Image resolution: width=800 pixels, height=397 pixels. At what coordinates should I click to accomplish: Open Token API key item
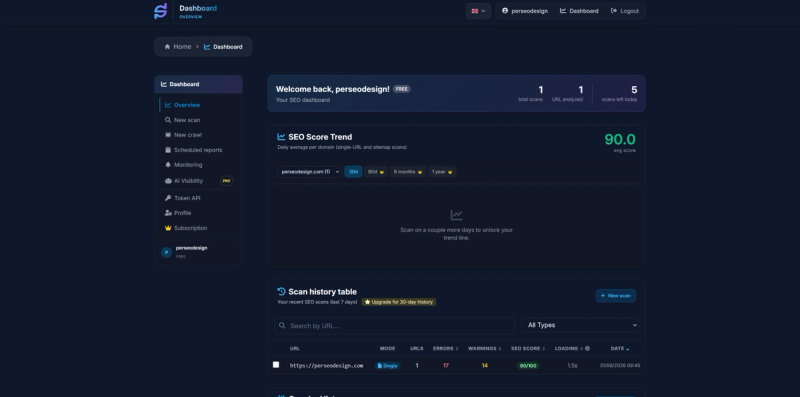[x=183, y=198]
